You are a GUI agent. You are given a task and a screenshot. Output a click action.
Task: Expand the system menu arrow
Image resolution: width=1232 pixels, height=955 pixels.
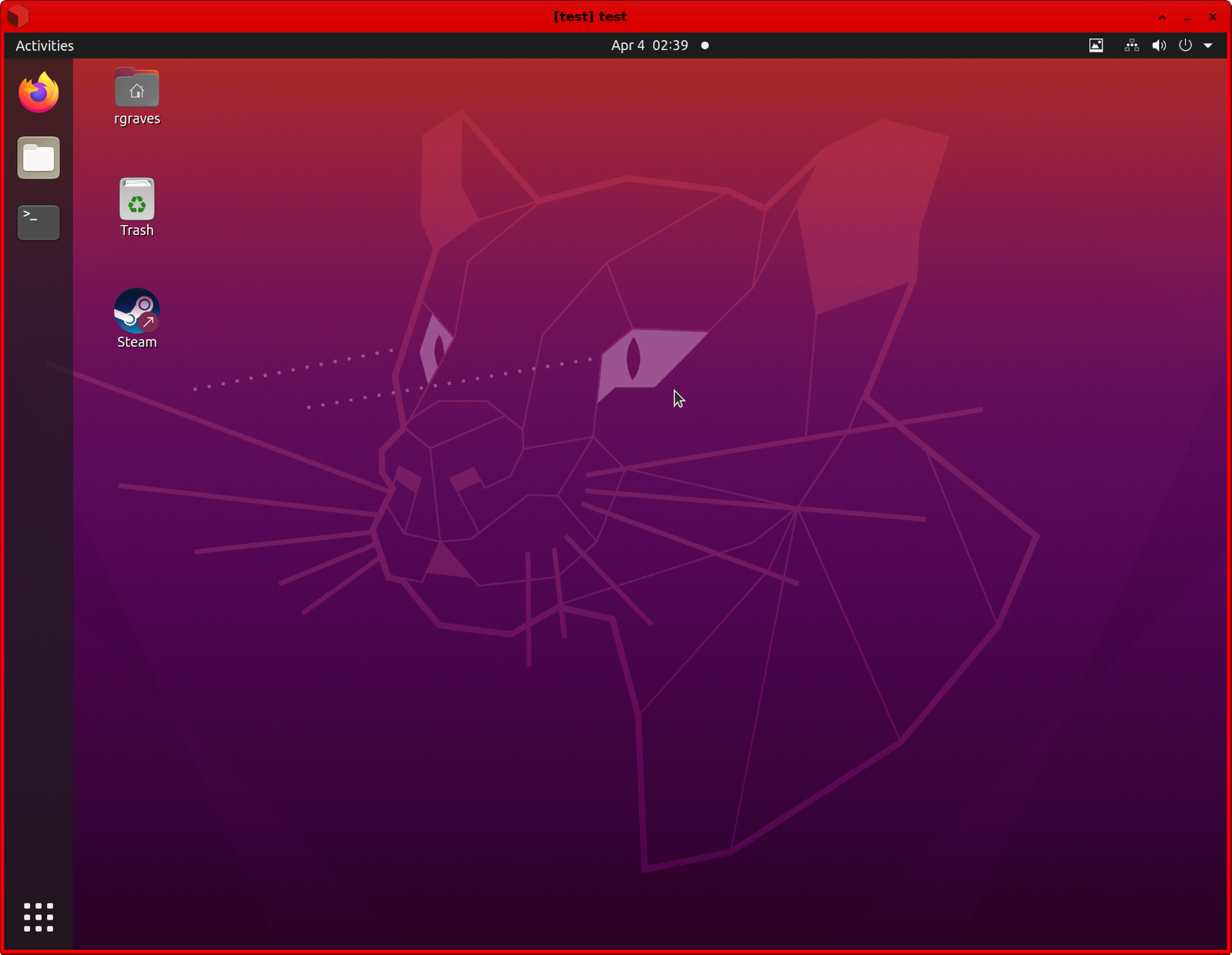coord(1208,45)
